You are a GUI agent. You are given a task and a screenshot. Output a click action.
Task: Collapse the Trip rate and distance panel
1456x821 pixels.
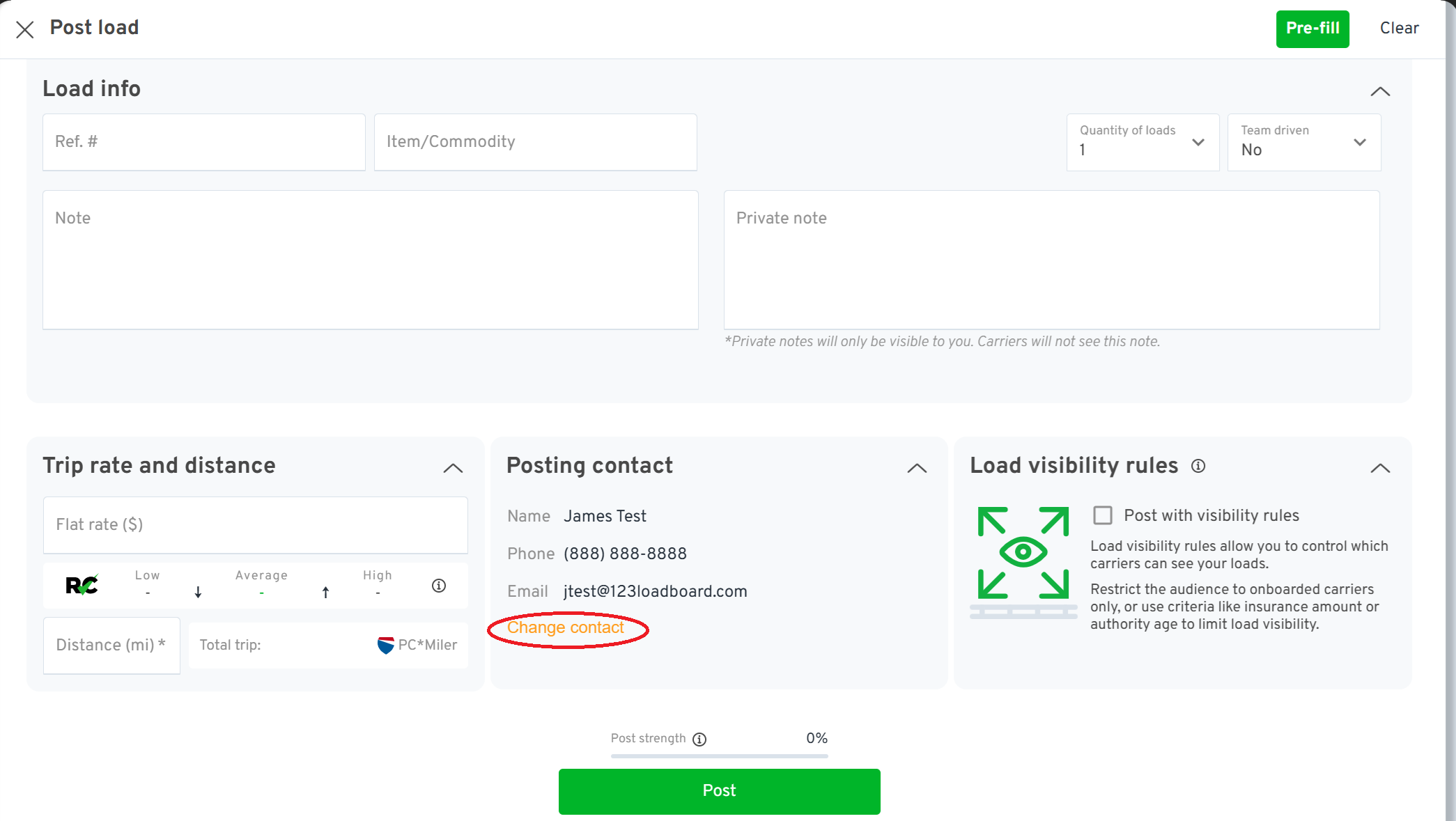(x=453, y=468)
